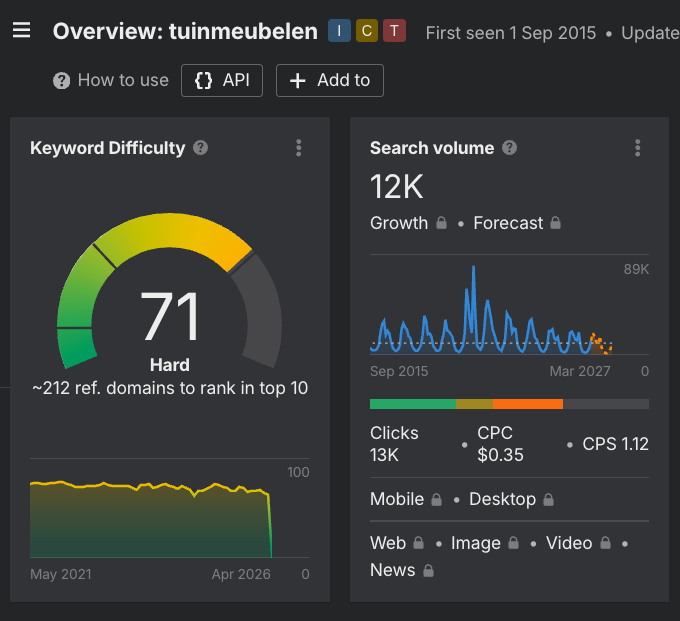
Task: Click the search volume trend chart peak
Action: (473, 269)
